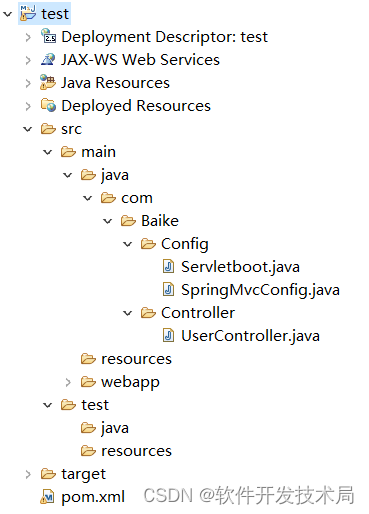Viewport: 369px width, 514px height.
Task: Expand Deployment Descriptor: test node
Action: [28, 37]
